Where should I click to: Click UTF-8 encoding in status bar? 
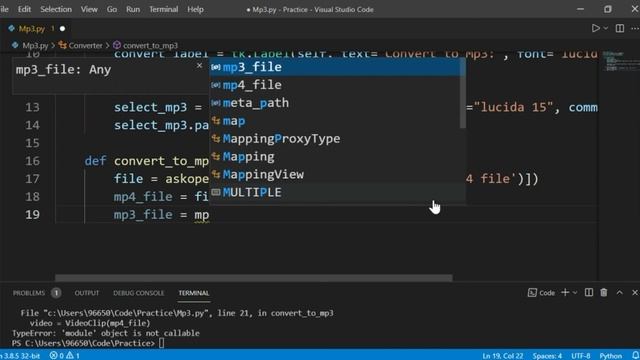[x=581, y=356]
